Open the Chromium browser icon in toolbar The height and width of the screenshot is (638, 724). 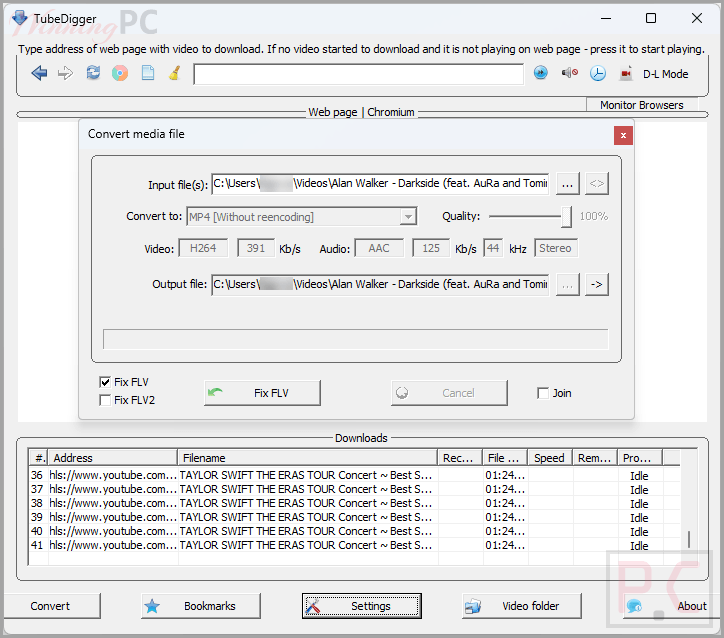tap(120, 73)
